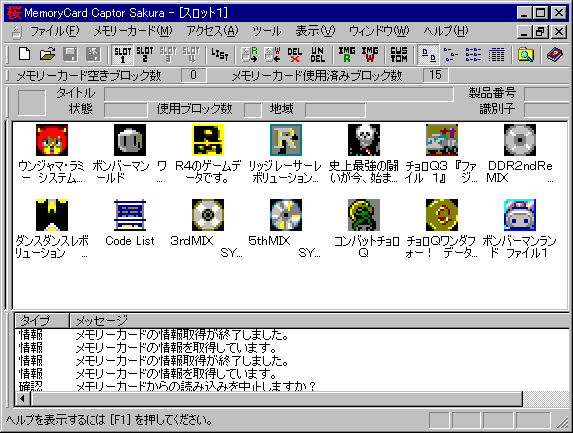Click the Sakura app icon in title bar
Image resolution: width=573 pixels, height=433 pixels.
point(14,13)
